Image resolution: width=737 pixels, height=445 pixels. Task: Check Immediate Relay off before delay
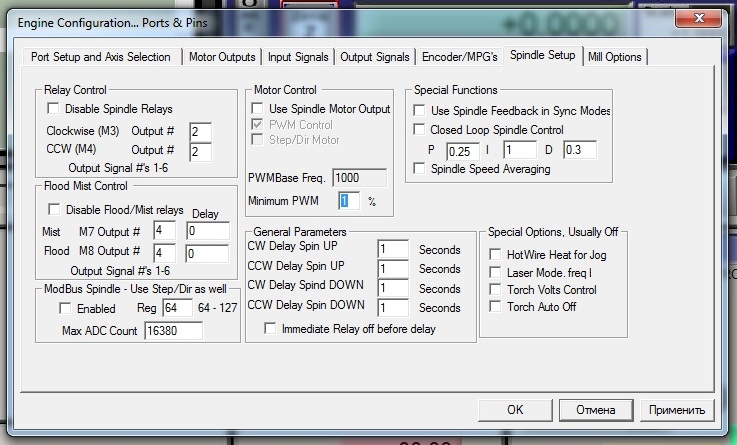[270, 328]
